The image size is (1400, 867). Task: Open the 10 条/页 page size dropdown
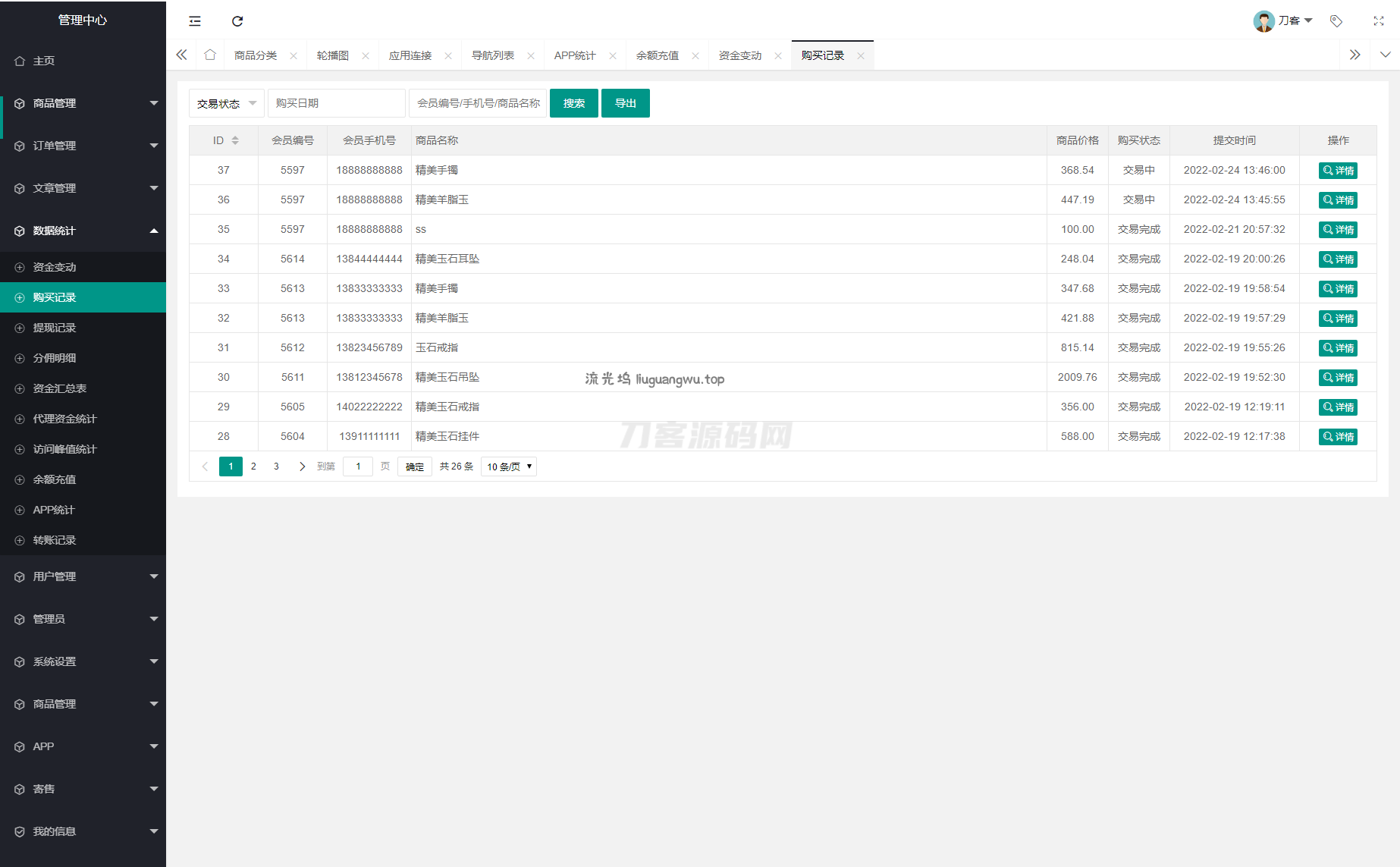pos(509,466)
